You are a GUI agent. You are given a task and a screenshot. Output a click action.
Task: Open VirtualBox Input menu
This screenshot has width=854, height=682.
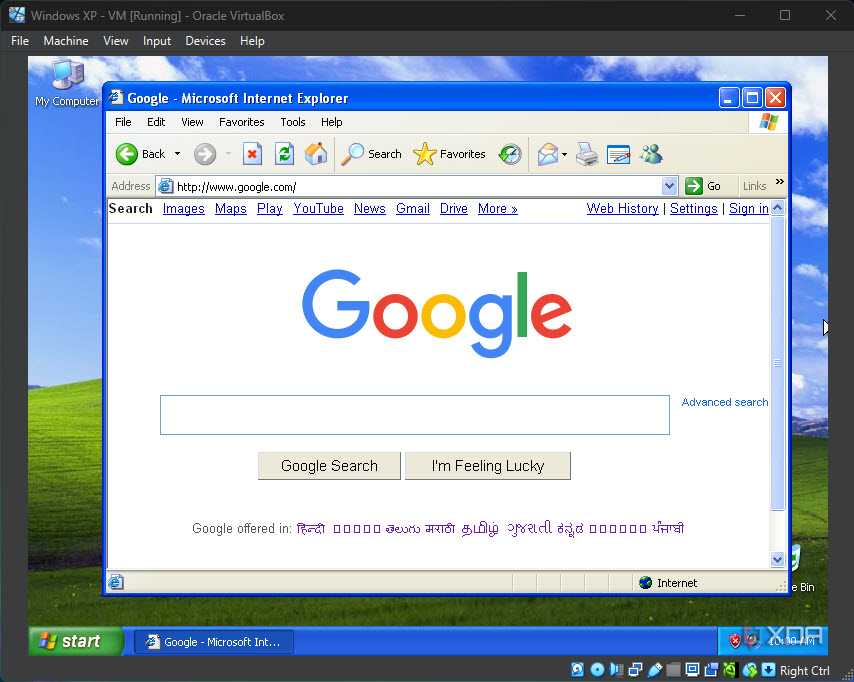tap(157, 41)
